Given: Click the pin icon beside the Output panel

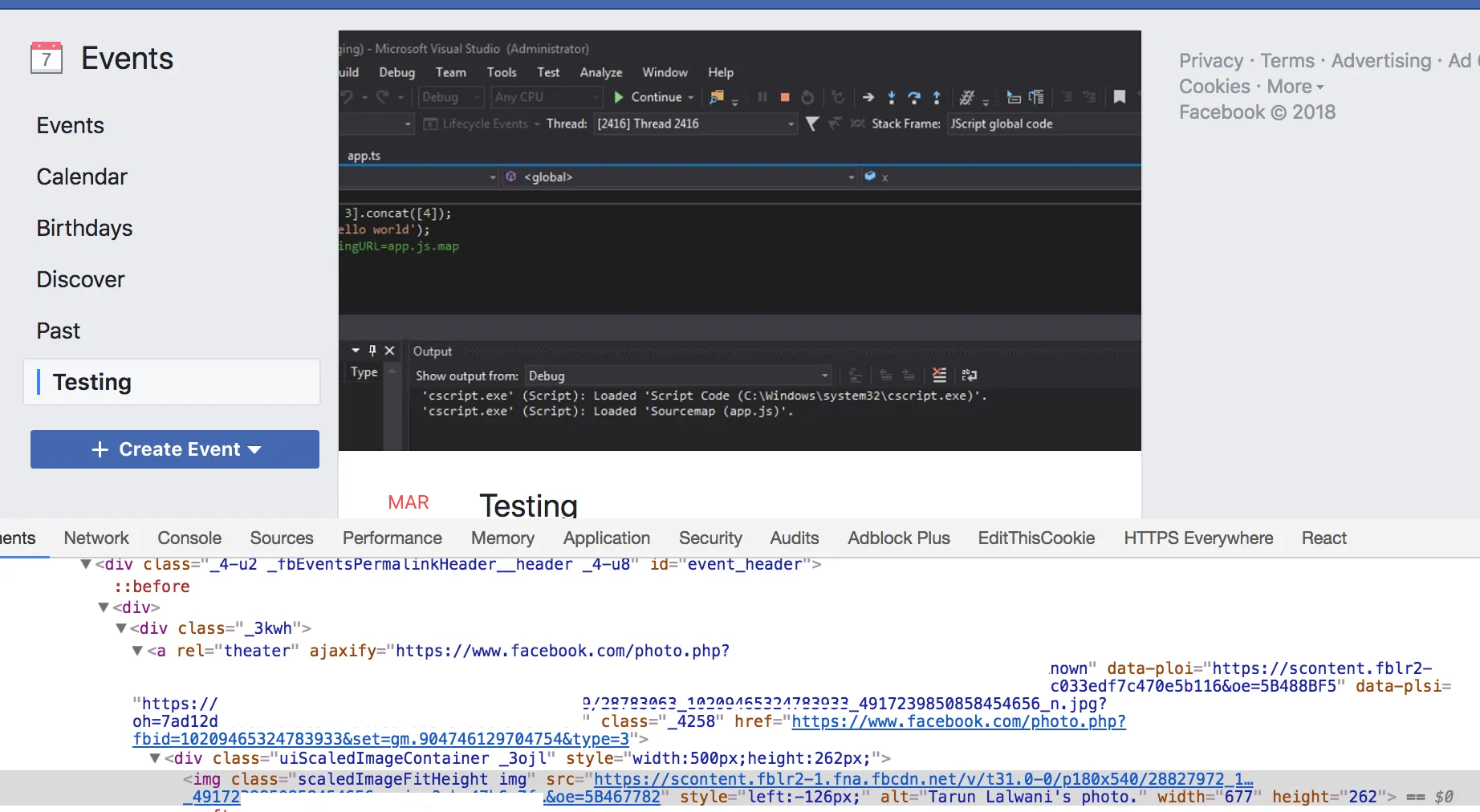Looking at the screenshot, I should pyautogui.click(x=372, y=351).
